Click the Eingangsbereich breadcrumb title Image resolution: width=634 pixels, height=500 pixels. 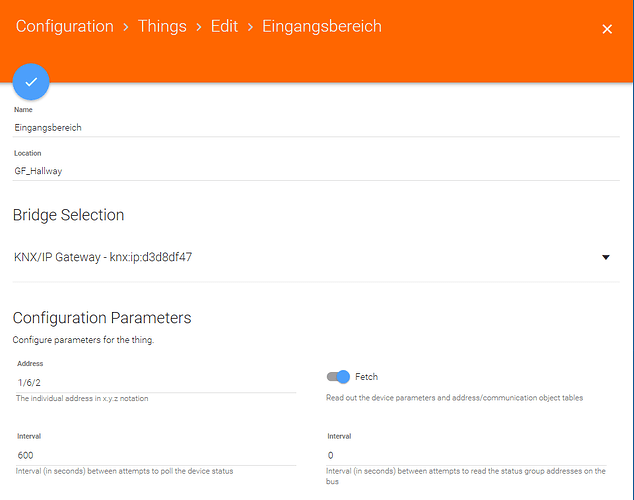[322, 26]
